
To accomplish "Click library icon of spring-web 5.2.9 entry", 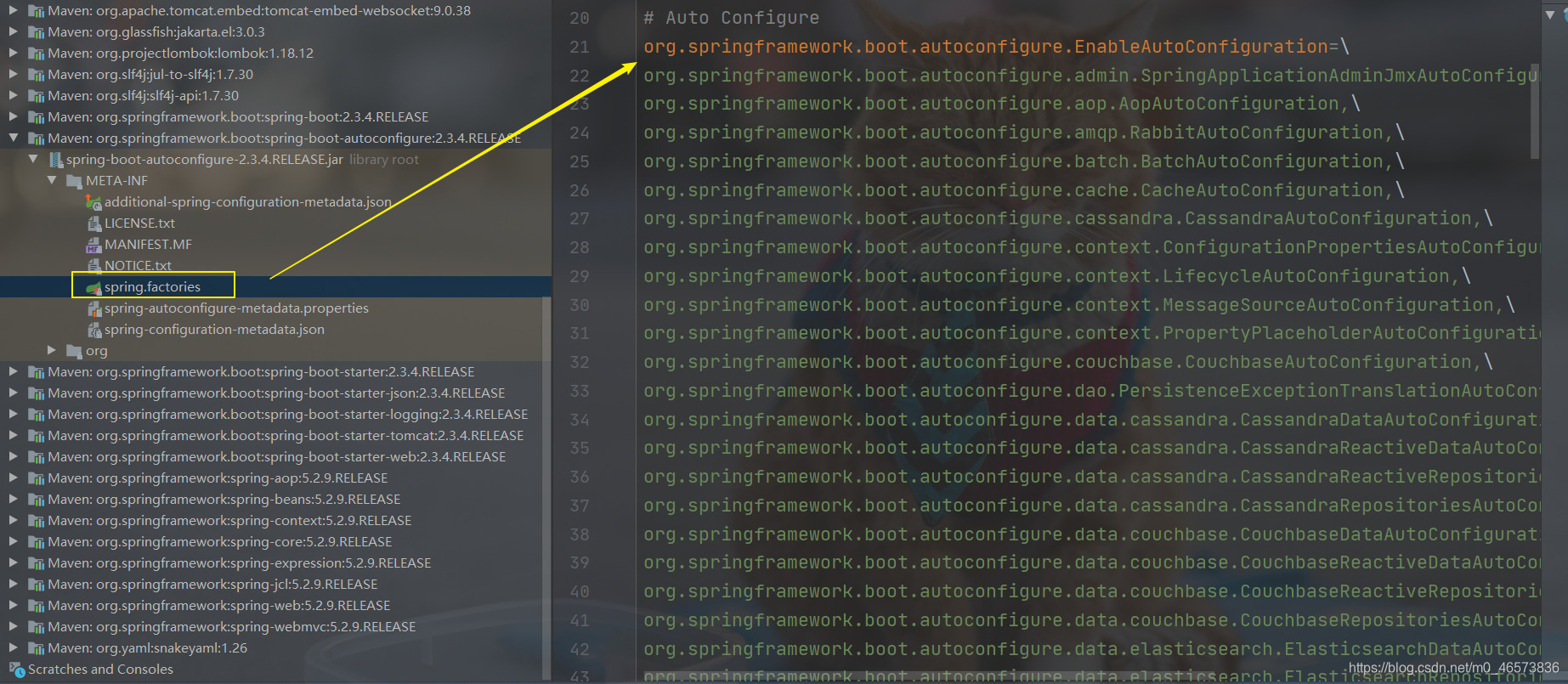I will tap(37, 606).
